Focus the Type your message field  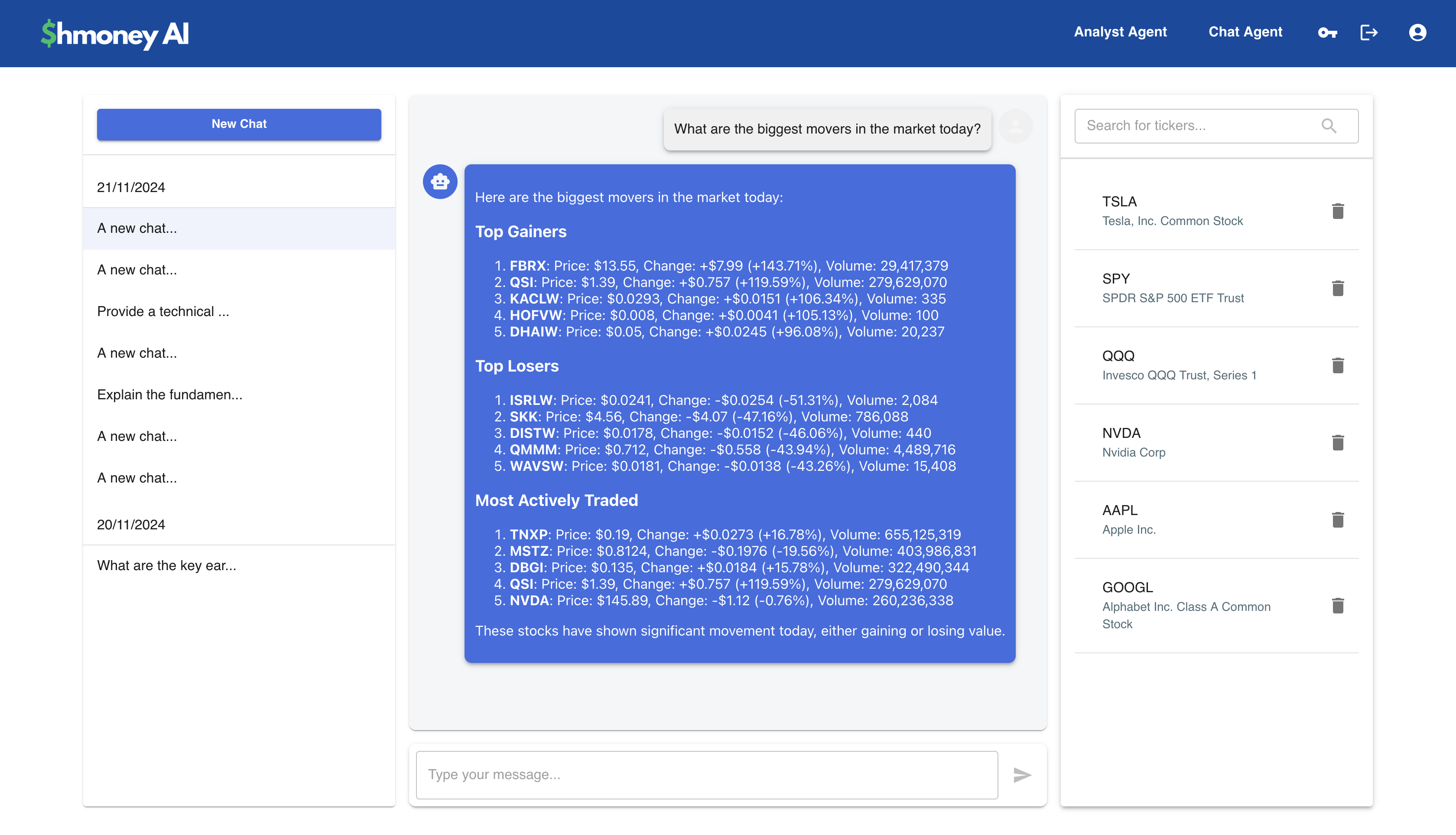click(706, 775)
